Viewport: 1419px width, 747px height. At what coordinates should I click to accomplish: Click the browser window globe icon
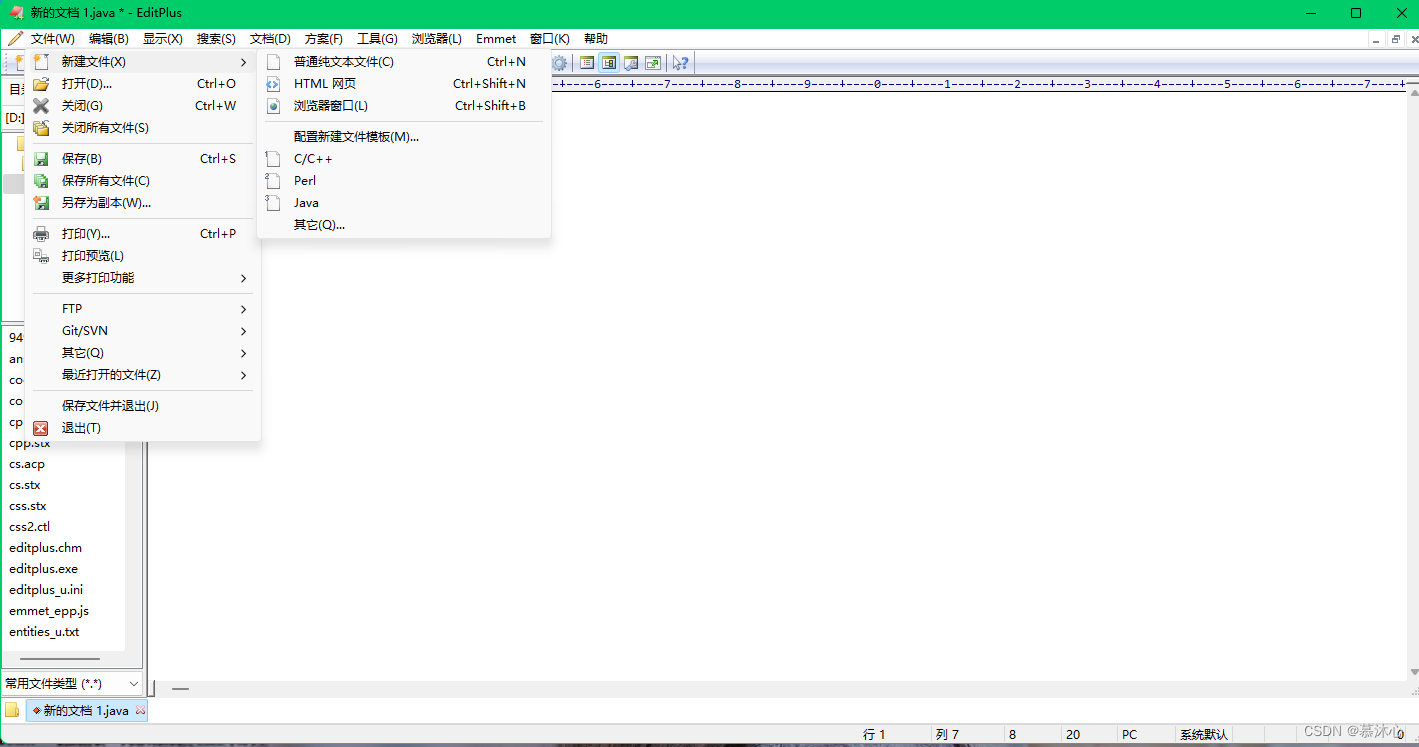273,106
